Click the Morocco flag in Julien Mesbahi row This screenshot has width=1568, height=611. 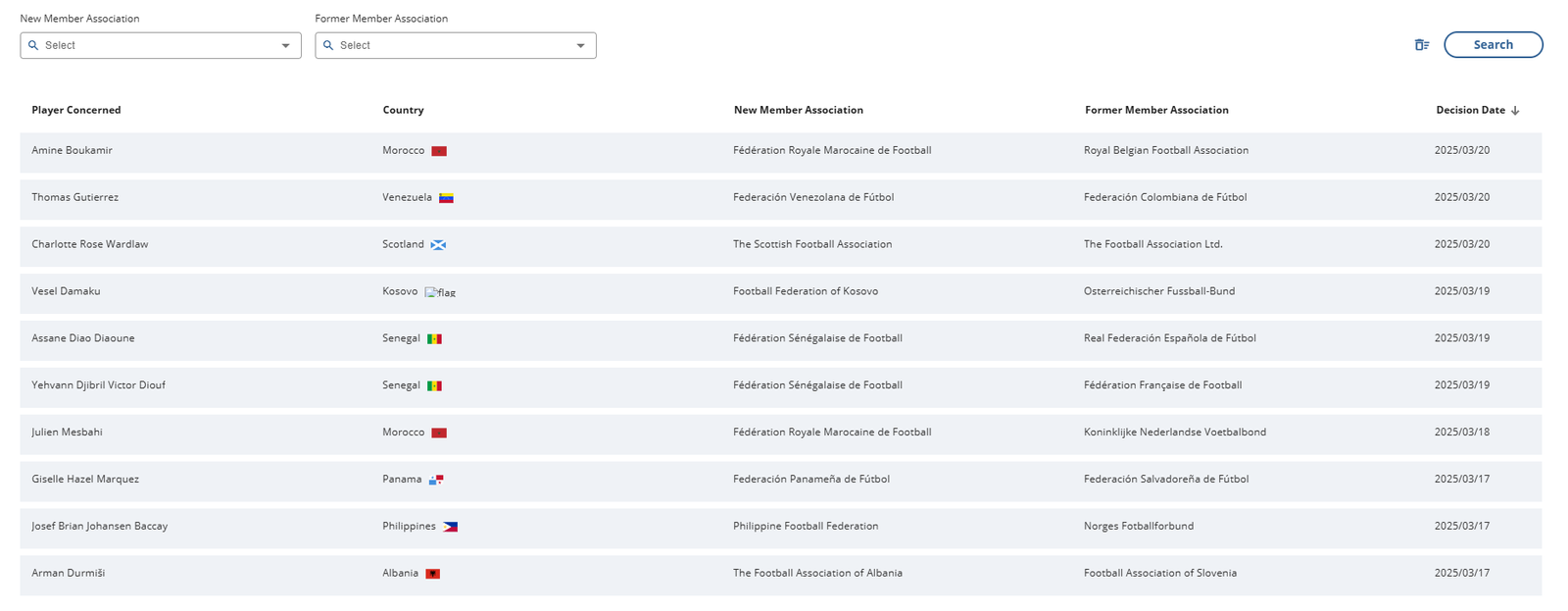439,433
